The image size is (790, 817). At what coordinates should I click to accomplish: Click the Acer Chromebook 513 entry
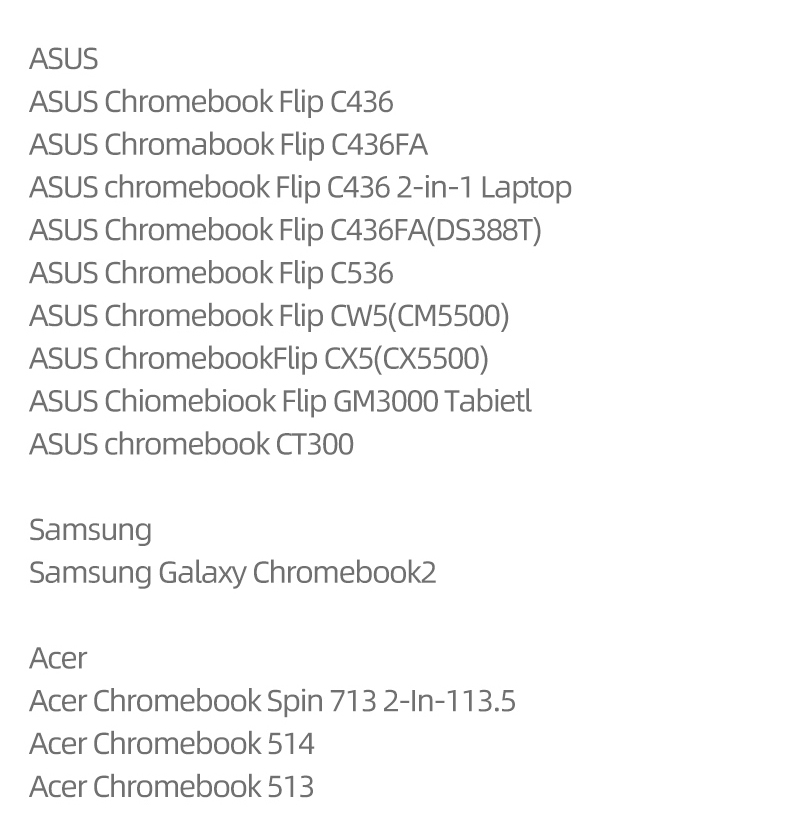pyautogui.click(x=171, y=787)
